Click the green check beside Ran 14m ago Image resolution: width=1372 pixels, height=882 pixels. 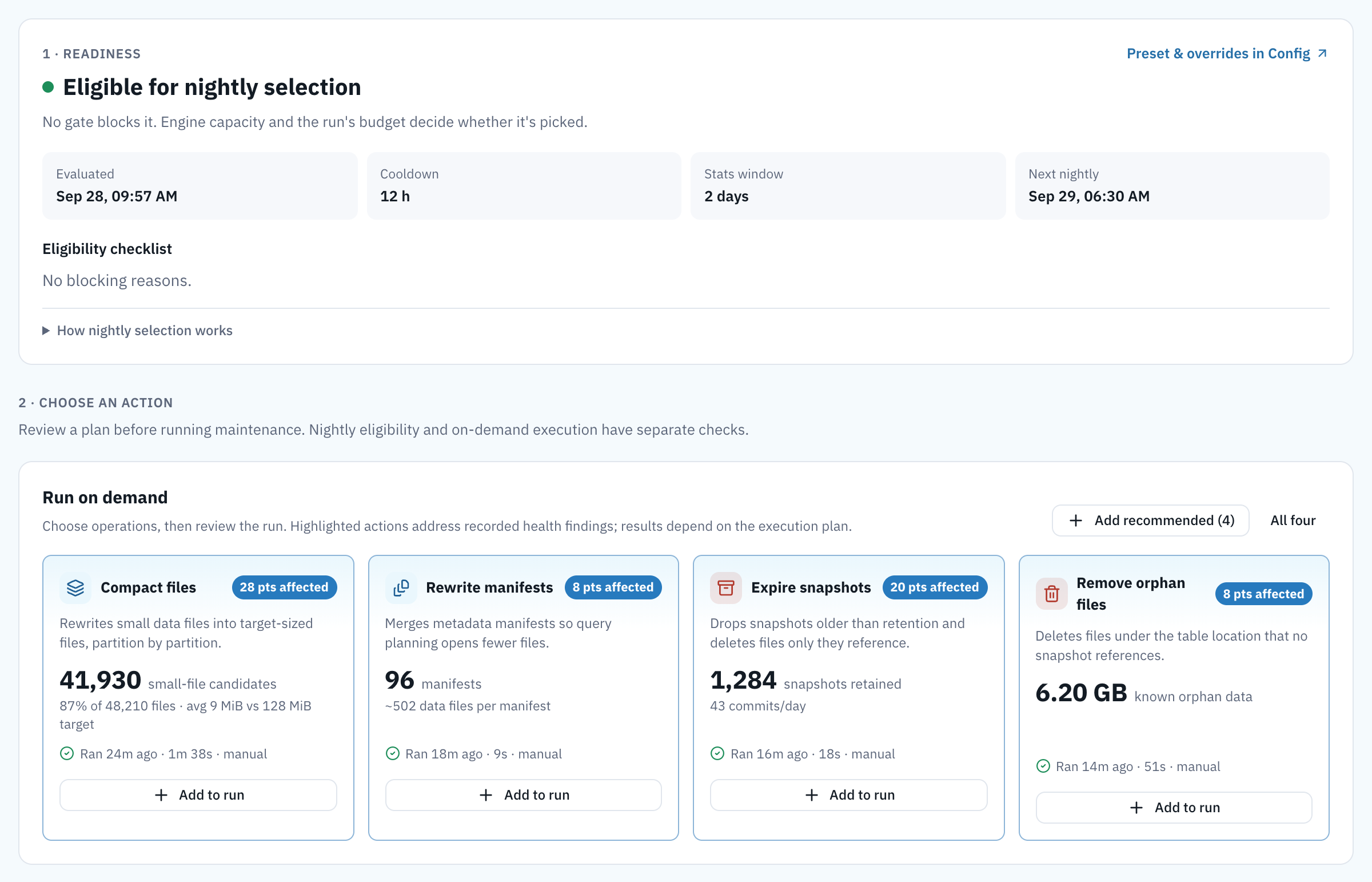[1043, 766]
